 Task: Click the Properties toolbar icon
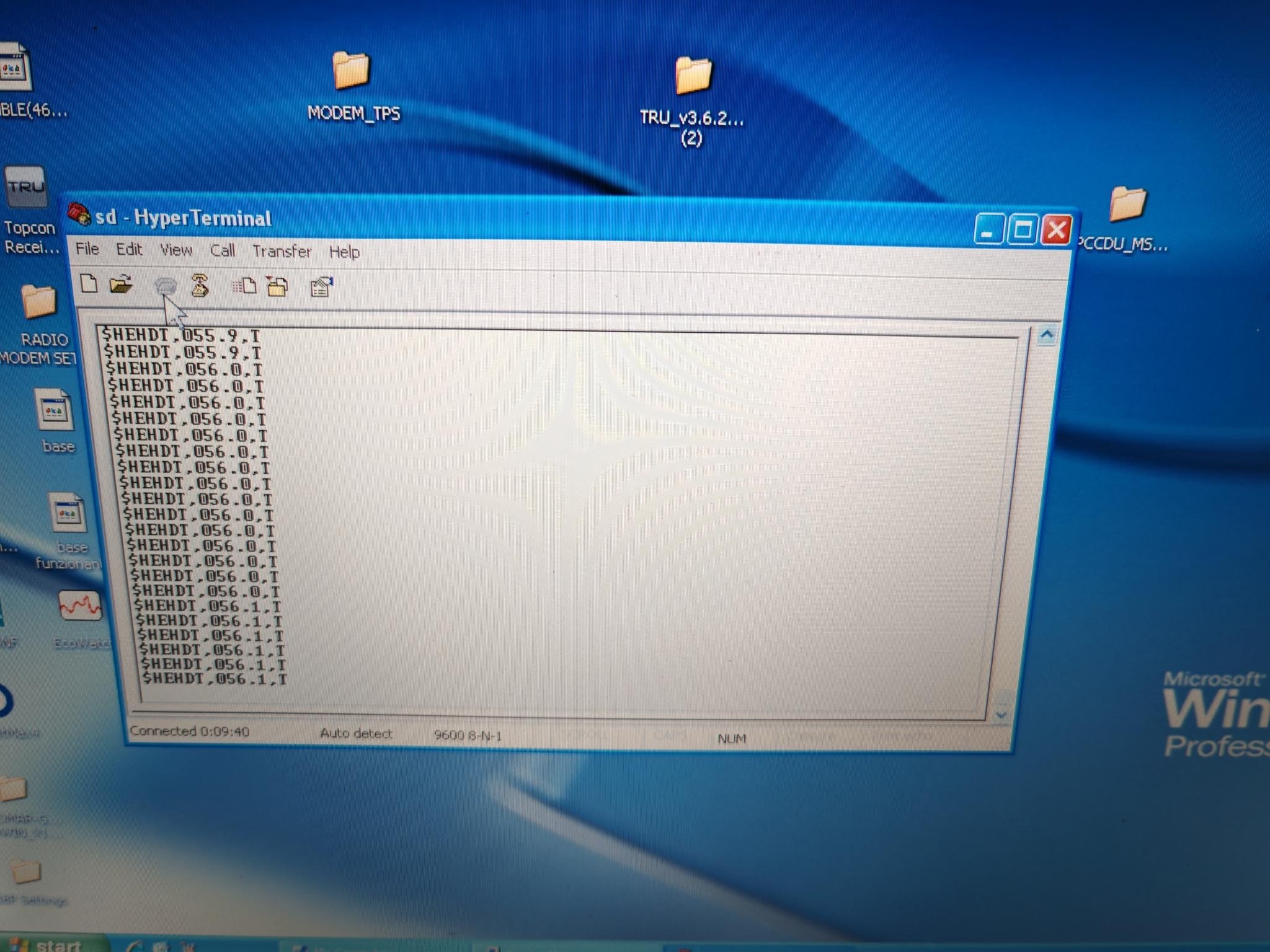[321, 287]
